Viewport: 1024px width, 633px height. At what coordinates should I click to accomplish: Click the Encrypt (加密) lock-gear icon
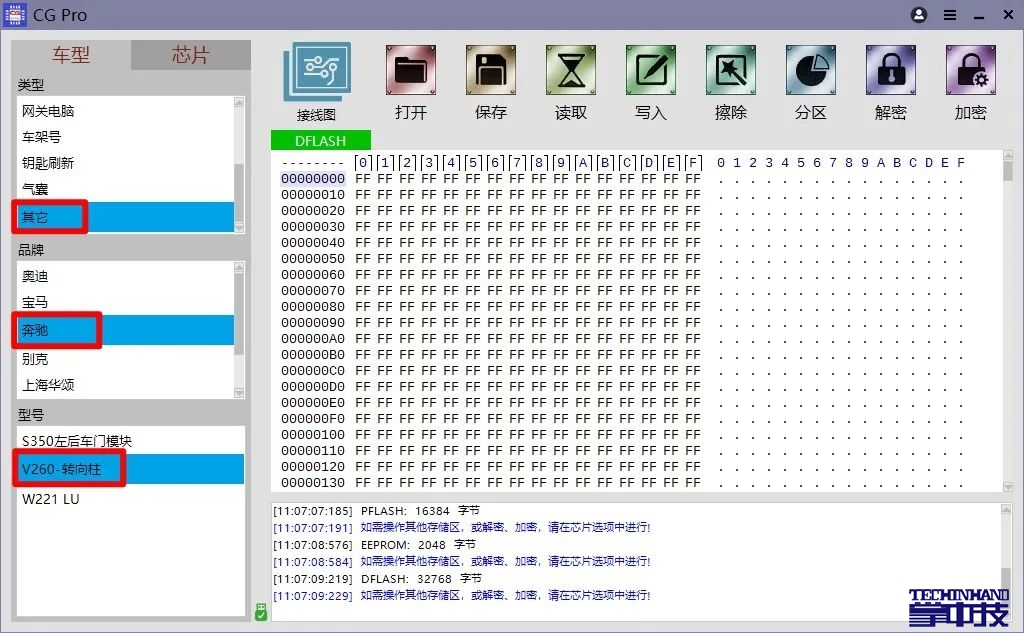(x=970, y=72)
